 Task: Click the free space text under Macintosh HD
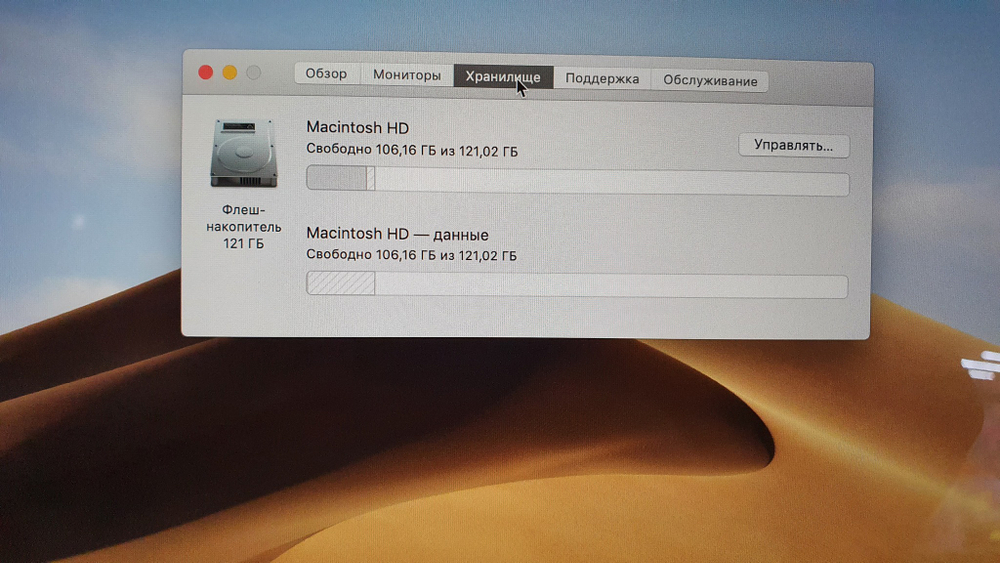point(412,150)
